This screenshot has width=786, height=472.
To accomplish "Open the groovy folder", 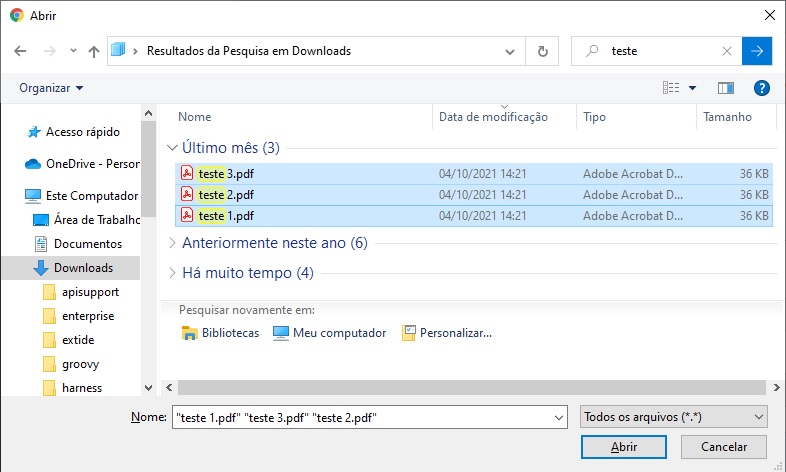I will [x=71, y=364].
